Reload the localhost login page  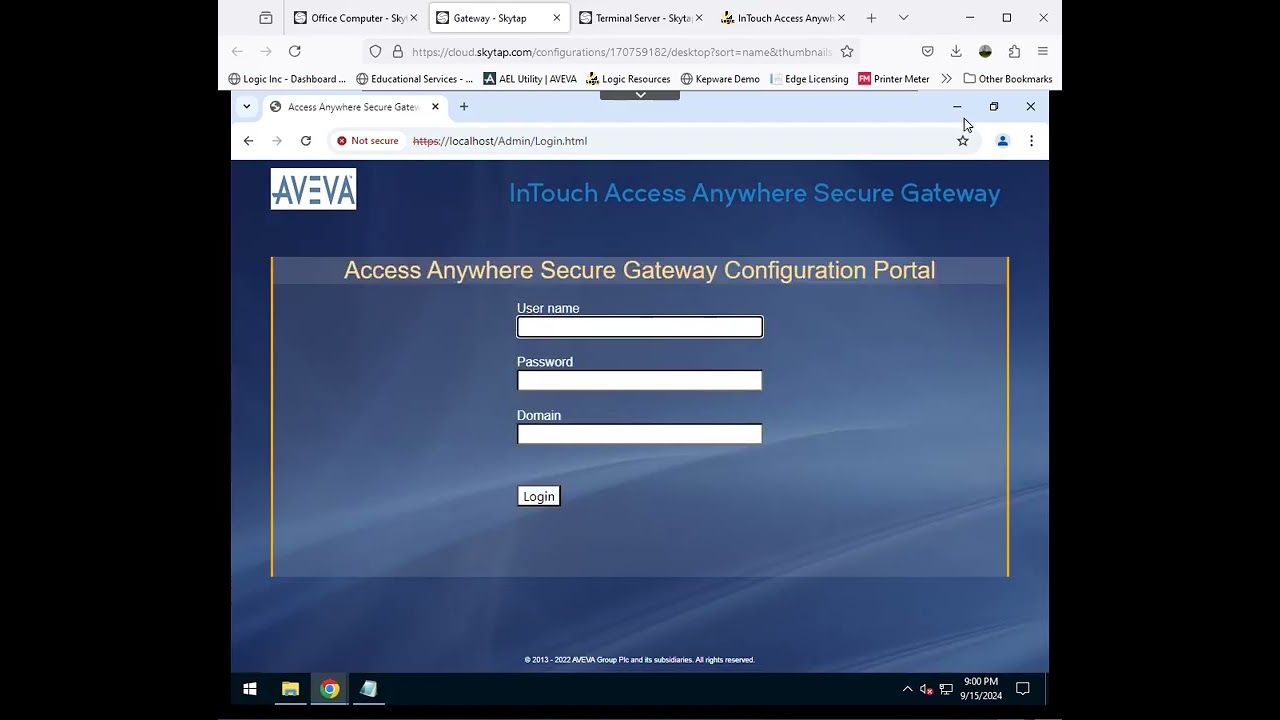306,141
